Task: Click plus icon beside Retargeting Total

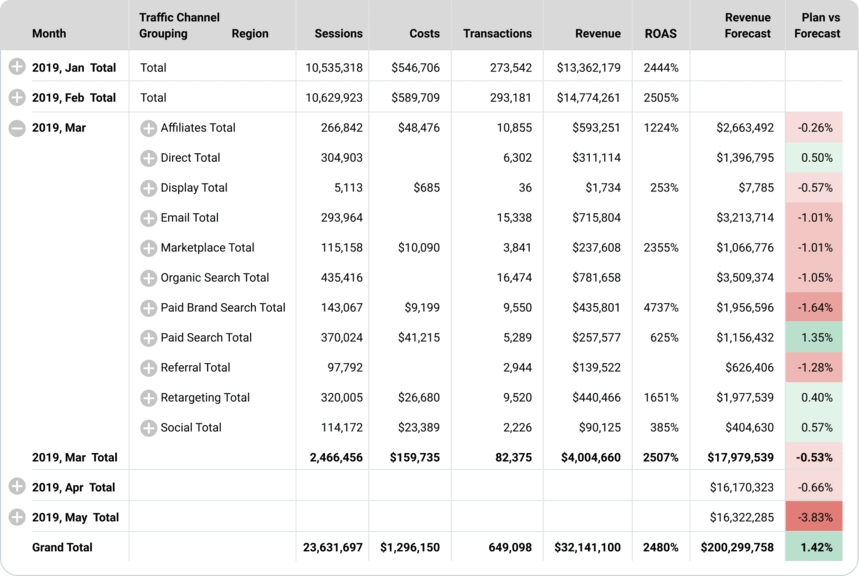Action: click(148, 398)
